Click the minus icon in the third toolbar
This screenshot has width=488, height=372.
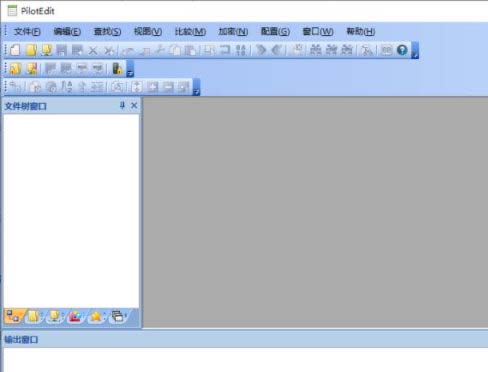[168, 87]
